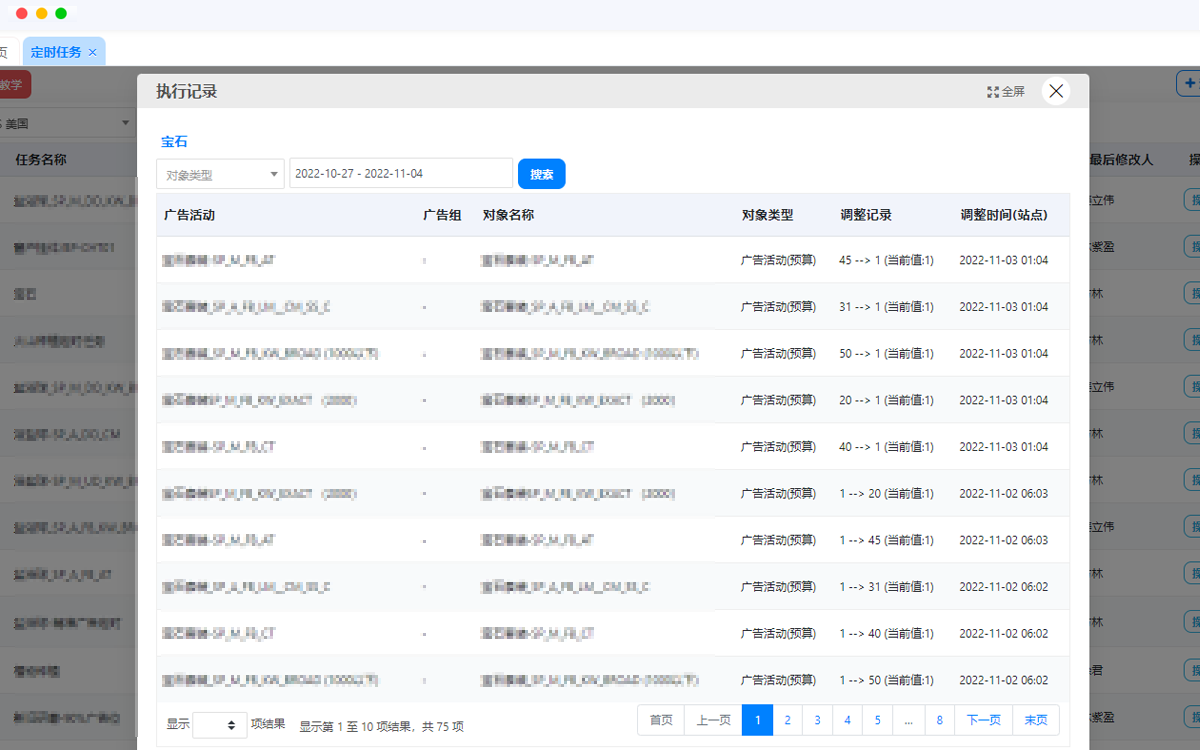The height and width of the screenshot is (750, 1200).
Task: Select page 4 in the pagination
Action: [847, 720]
